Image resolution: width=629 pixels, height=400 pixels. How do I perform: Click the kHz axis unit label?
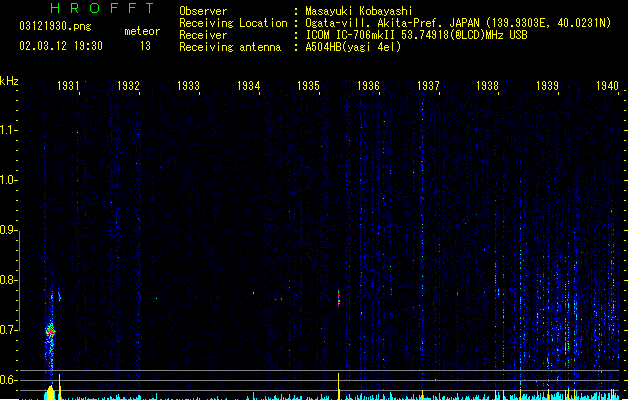tap(9, 81)
